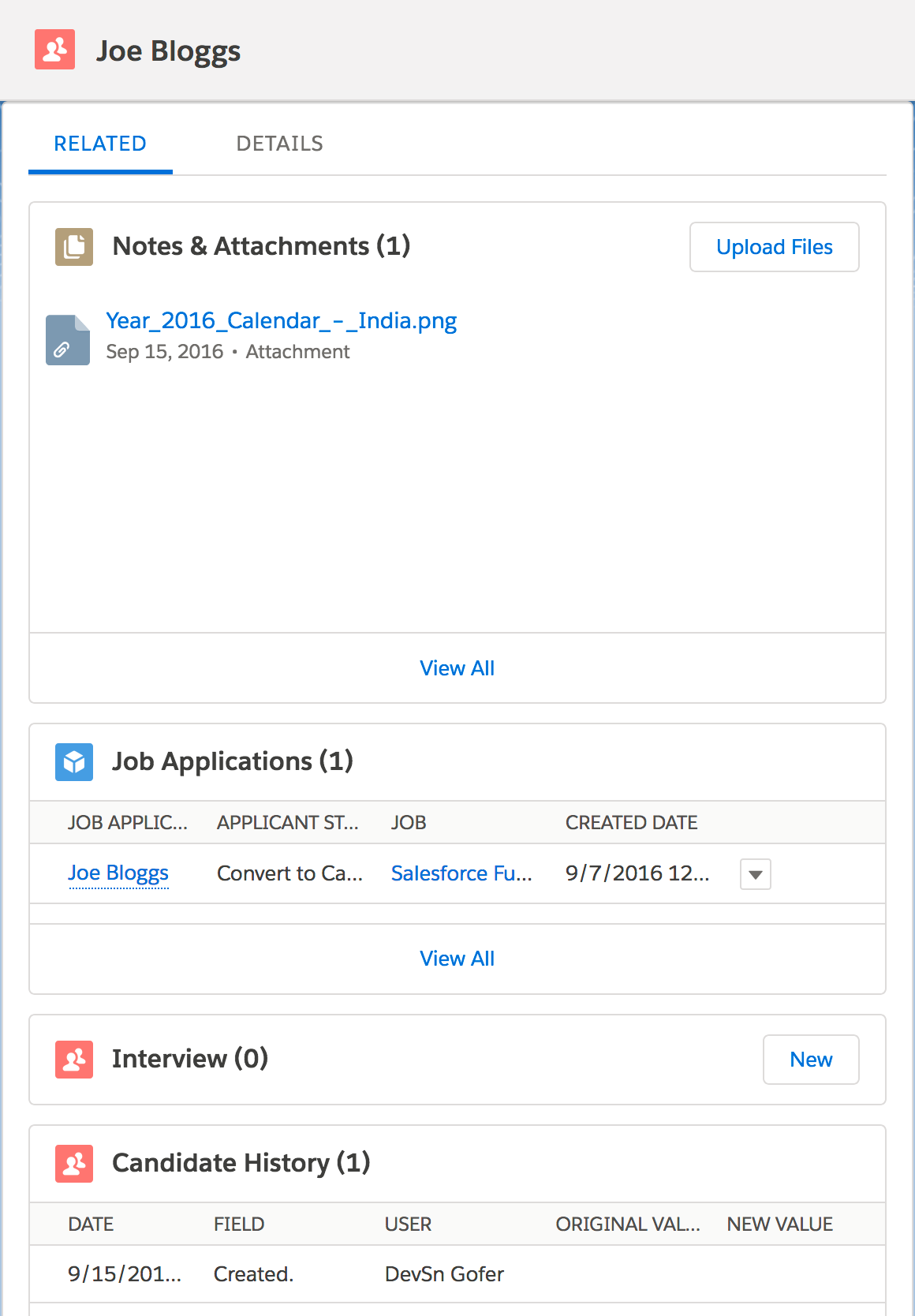Click the Notes & Attachments (1) heading
The width and height of the screenshot is (915, 1316).
coord(261,246)
